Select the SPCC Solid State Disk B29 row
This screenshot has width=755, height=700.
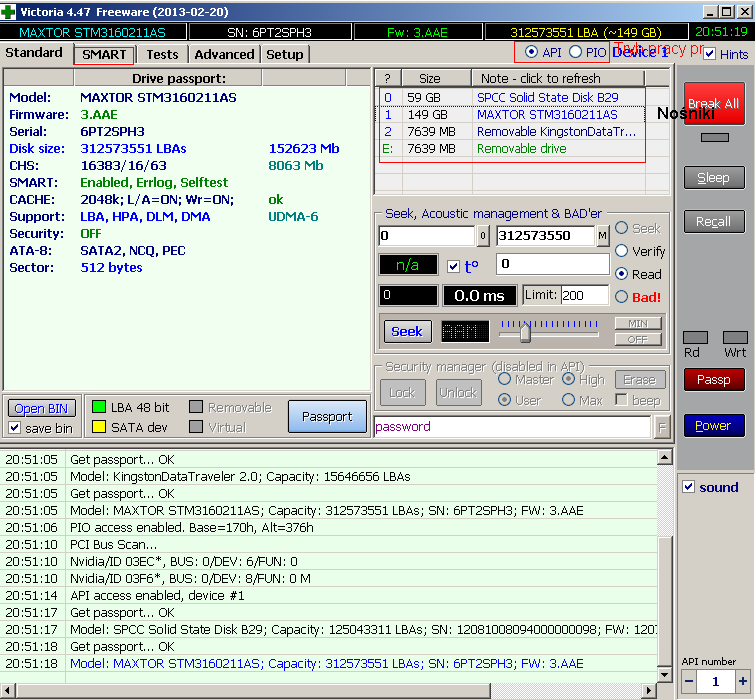coord(512,97)
